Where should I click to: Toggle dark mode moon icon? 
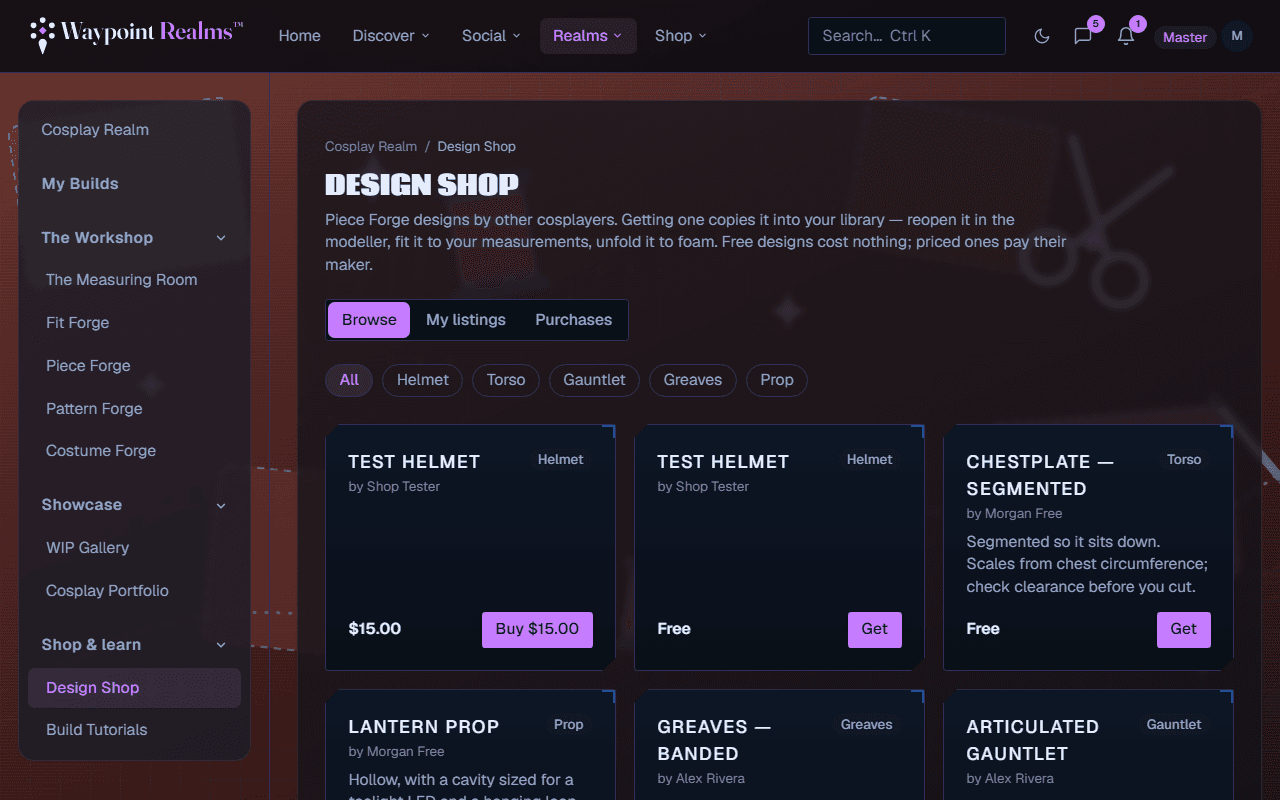point(1042,36)
